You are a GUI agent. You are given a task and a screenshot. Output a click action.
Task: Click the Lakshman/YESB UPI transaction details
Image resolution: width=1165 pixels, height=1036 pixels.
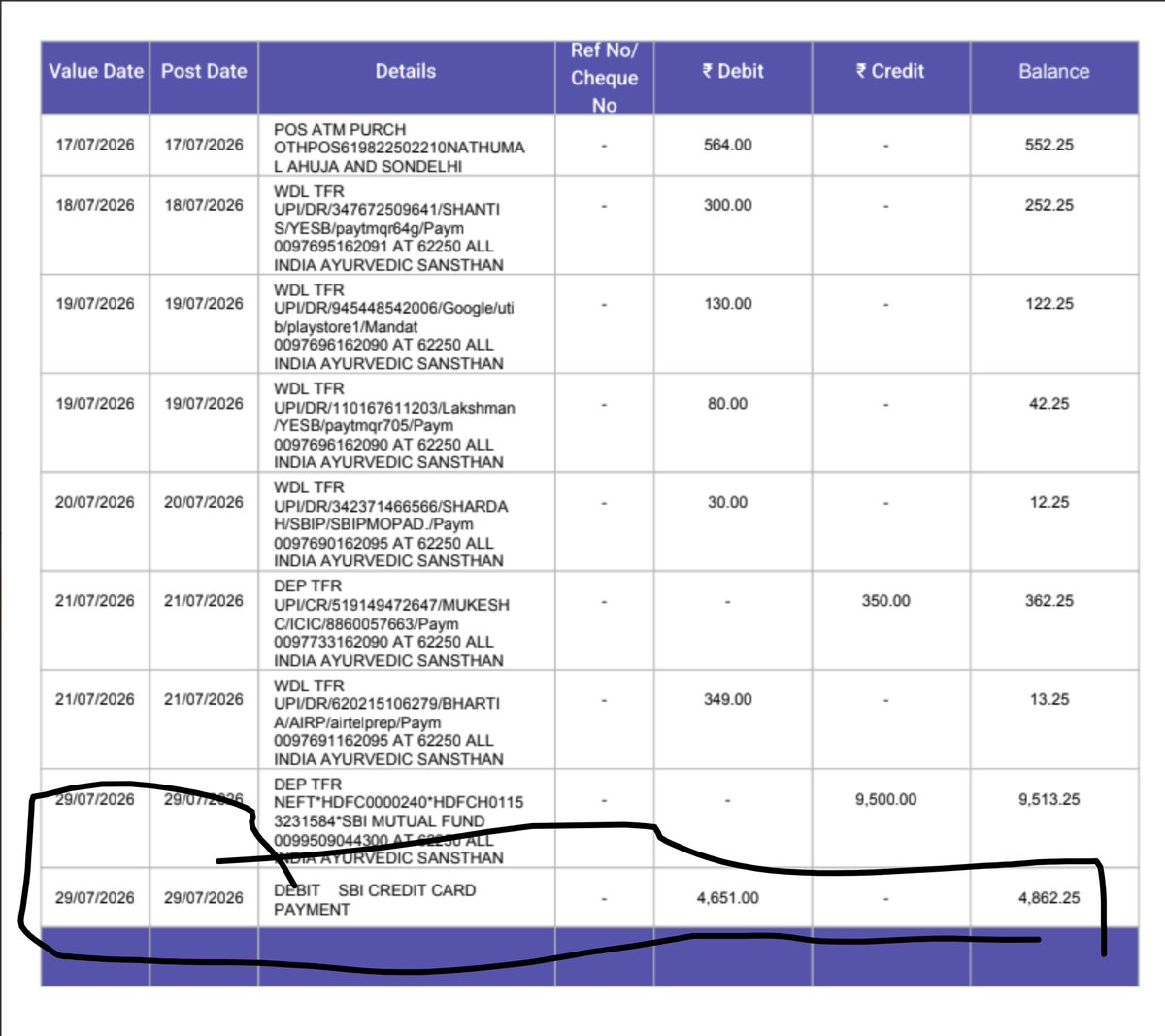click(394, 425)
